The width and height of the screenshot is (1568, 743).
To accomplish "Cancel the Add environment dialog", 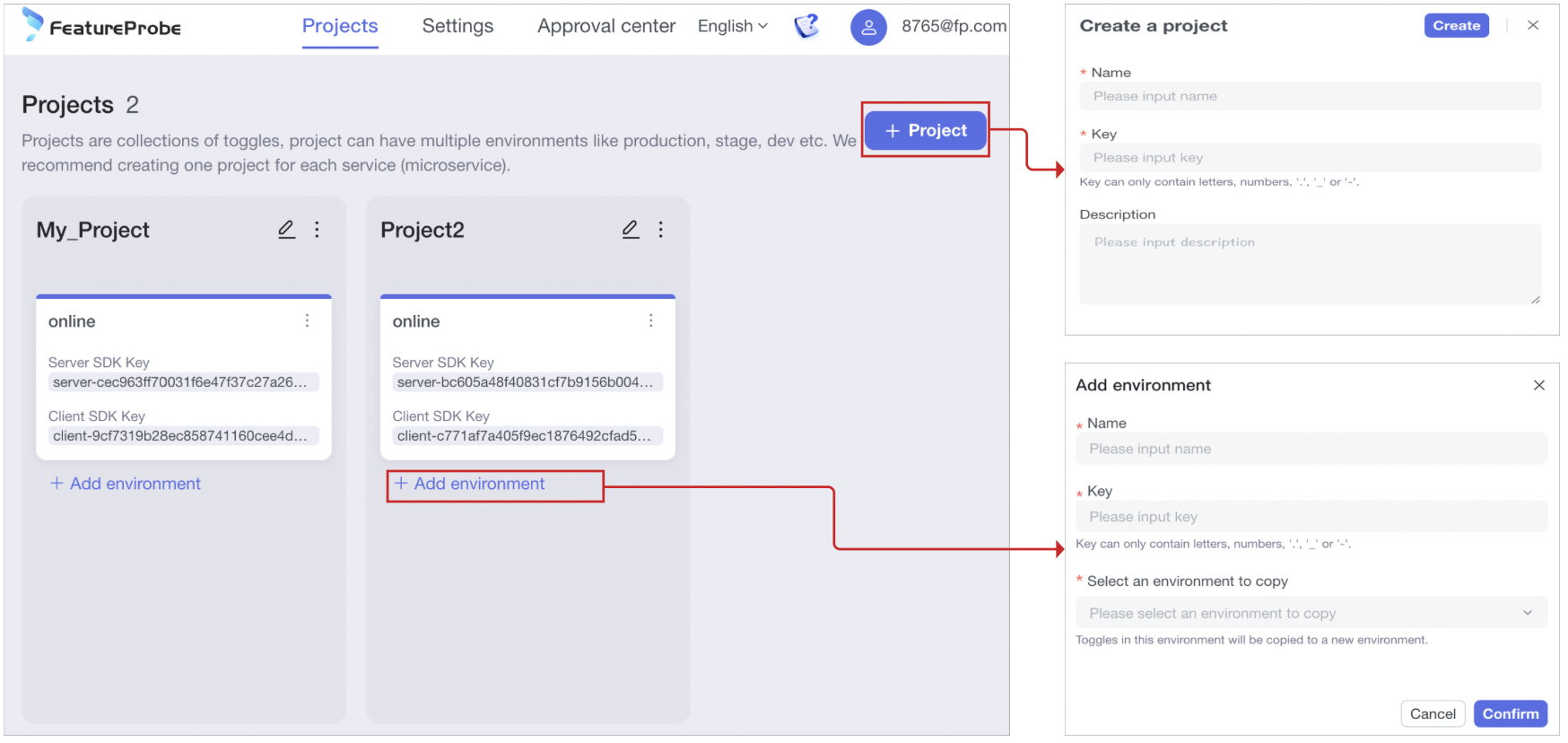I will pos(1433,713).
